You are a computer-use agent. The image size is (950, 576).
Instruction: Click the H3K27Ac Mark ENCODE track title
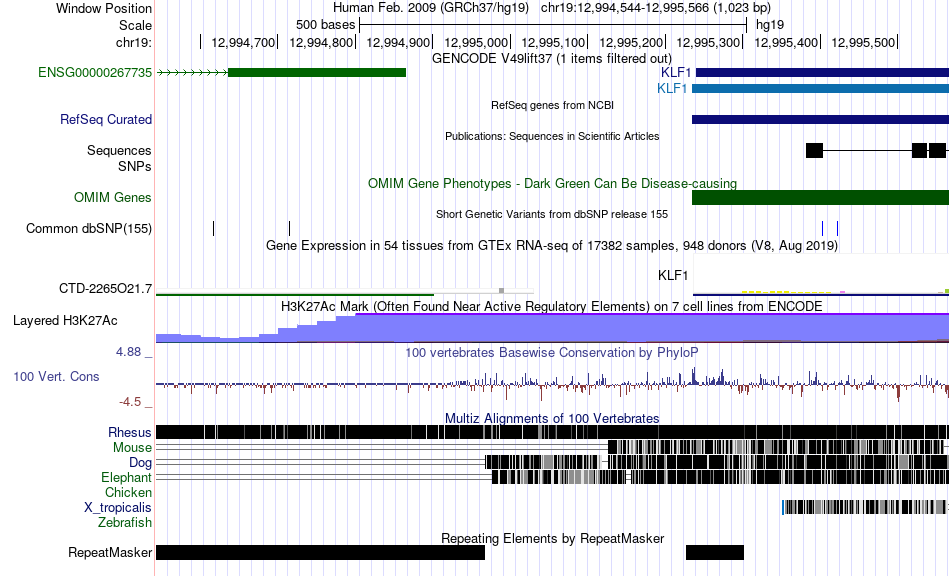click(x=552, y=306)
